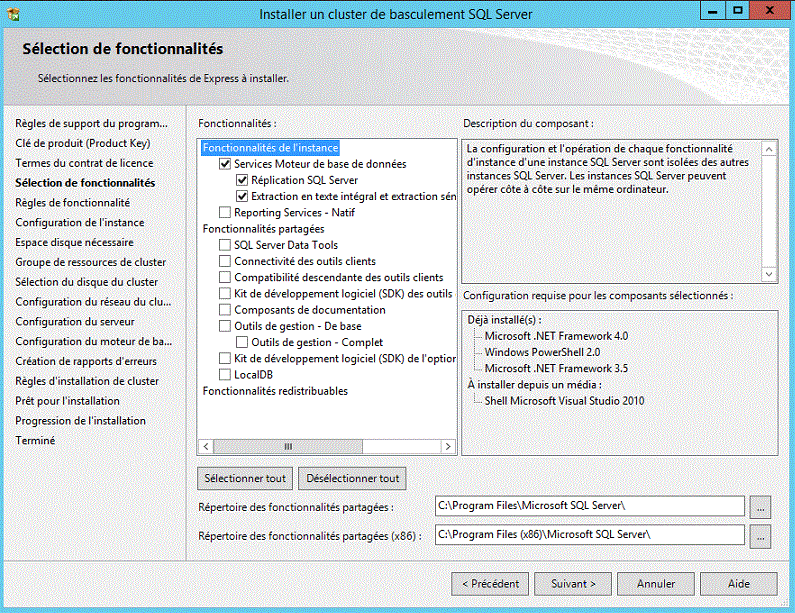Click the shared features directory path field
Viewport: 795px width, 613px height.
pos(590,506)
